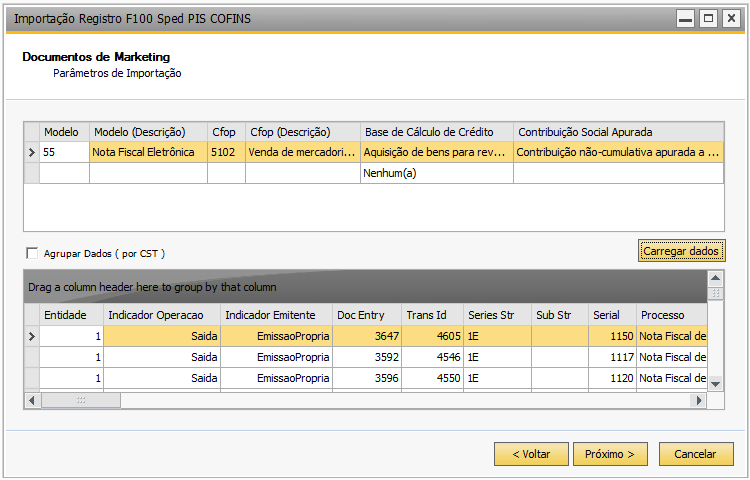Select the Trans Id cell 4550
The width and height of the screenshot is (750, 480).
[432, 378]
